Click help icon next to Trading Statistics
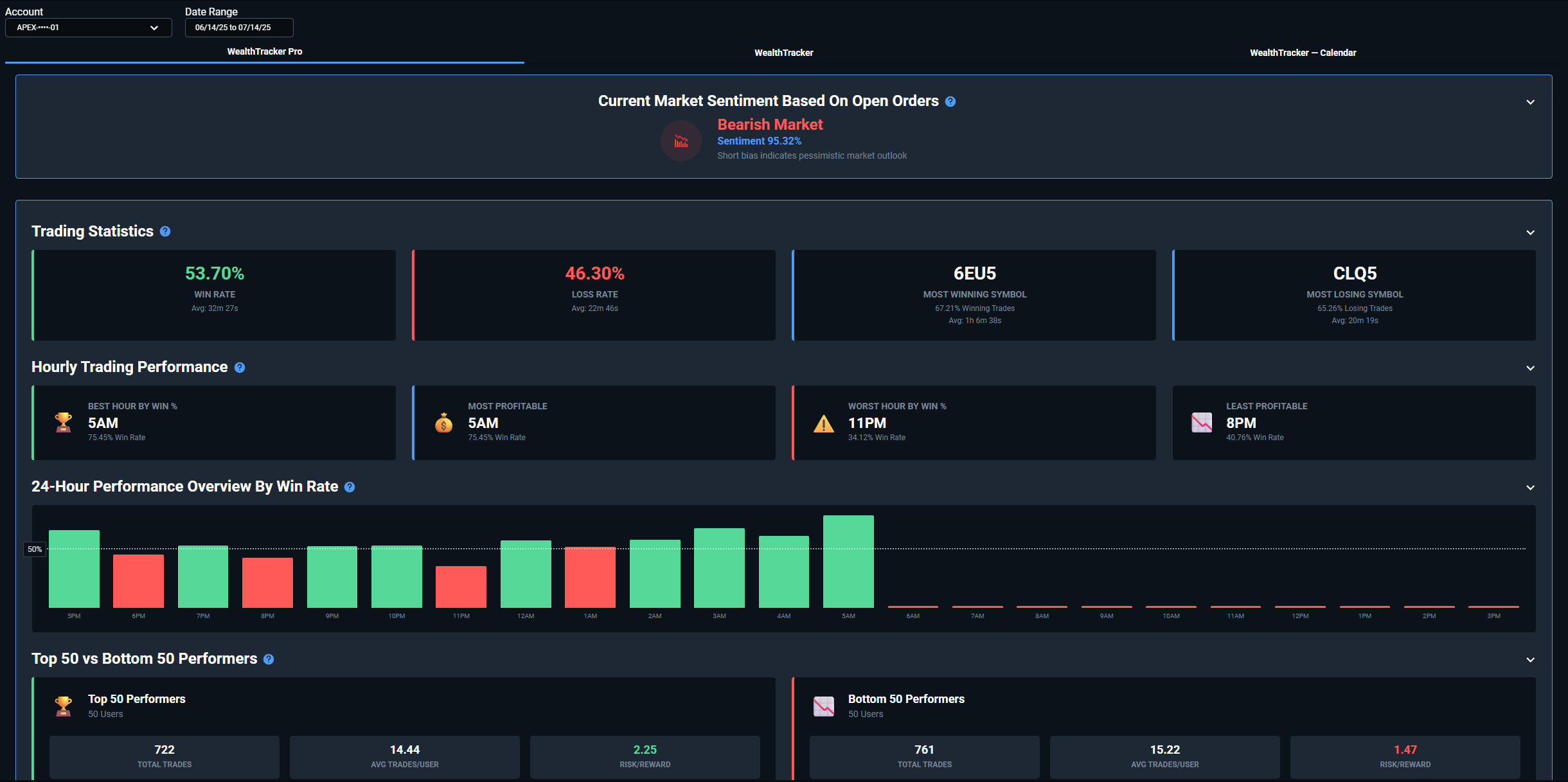Image resolution: width=1568 pixels, height=782 pixels. 165,231
